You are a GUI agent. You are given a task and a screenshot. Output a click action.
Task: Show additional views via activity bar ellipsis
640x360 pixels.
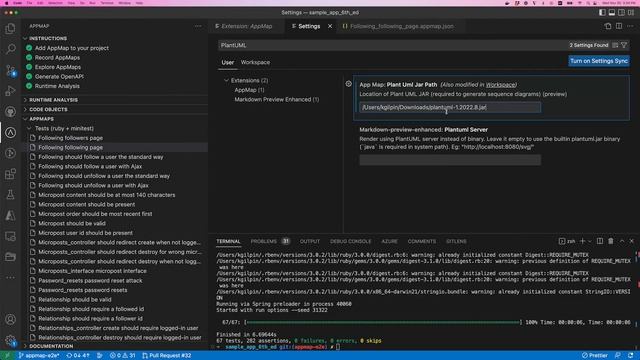coord(10,278)
